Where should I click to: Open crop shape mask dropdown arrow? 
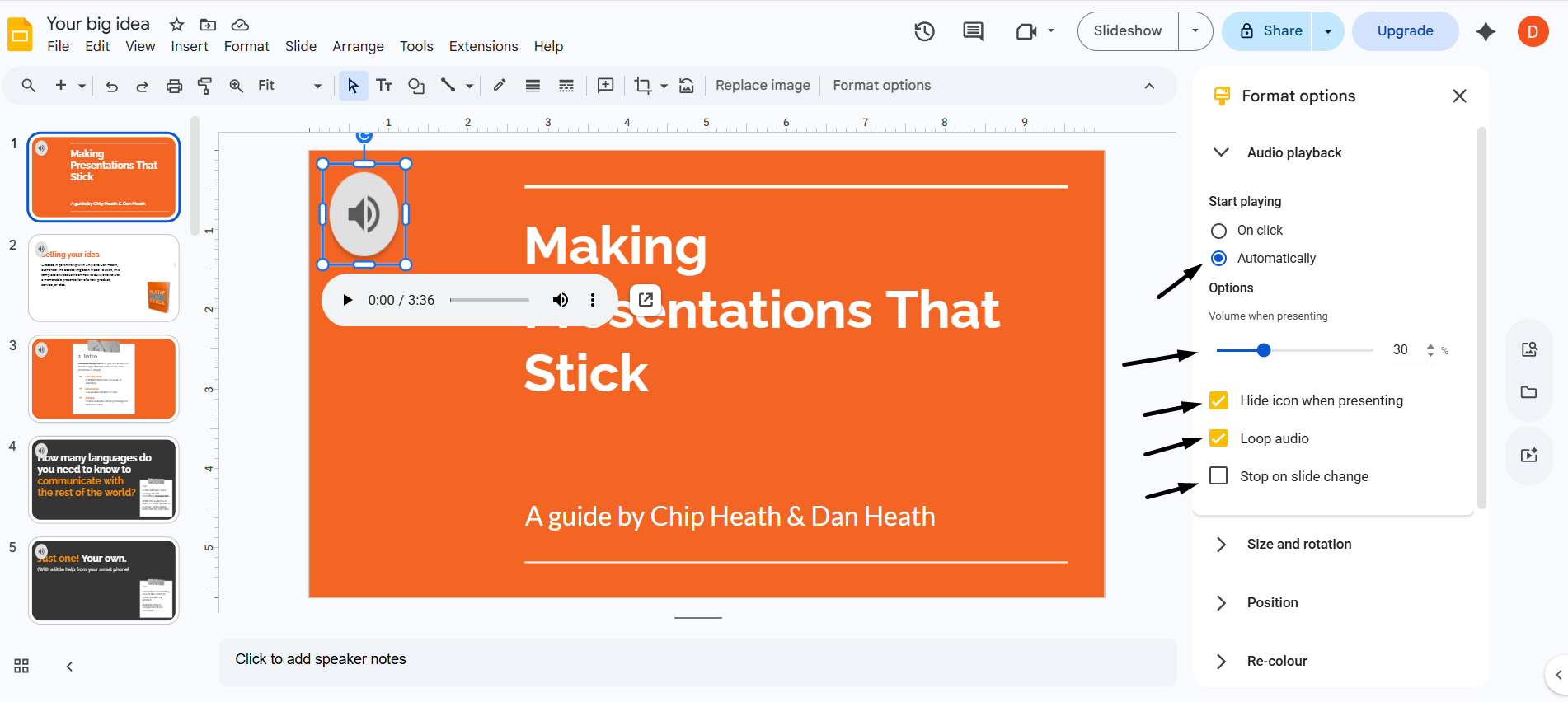pyautogui.click(x=664, y=86)
